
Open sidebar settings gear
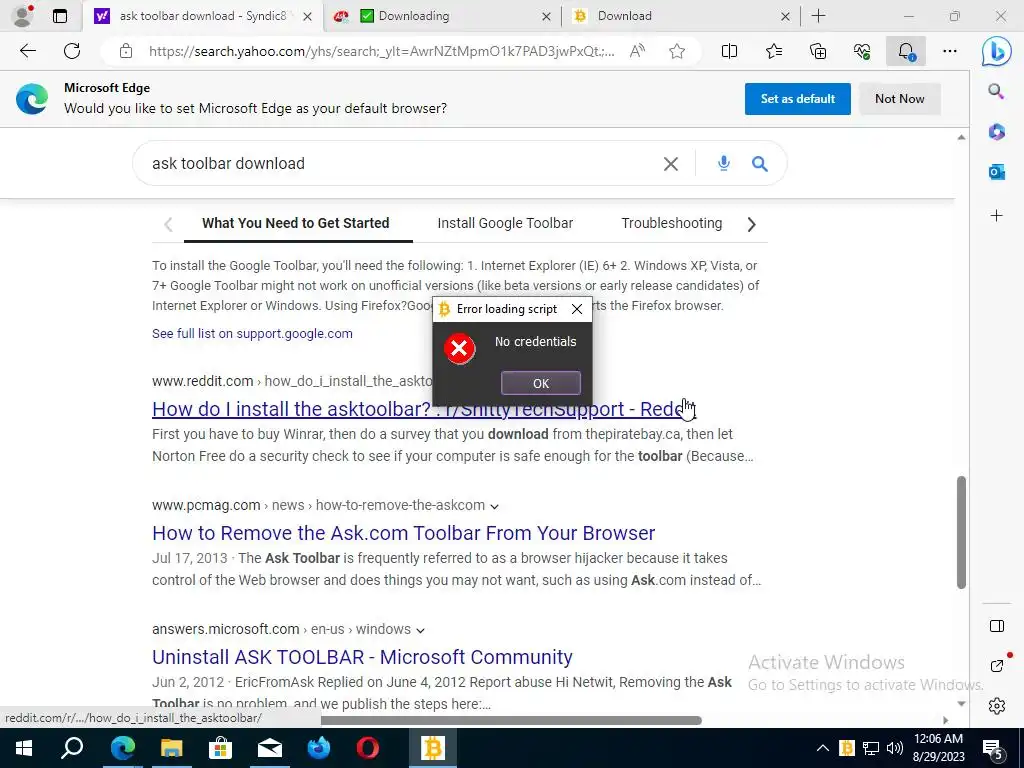click(997, 706)
